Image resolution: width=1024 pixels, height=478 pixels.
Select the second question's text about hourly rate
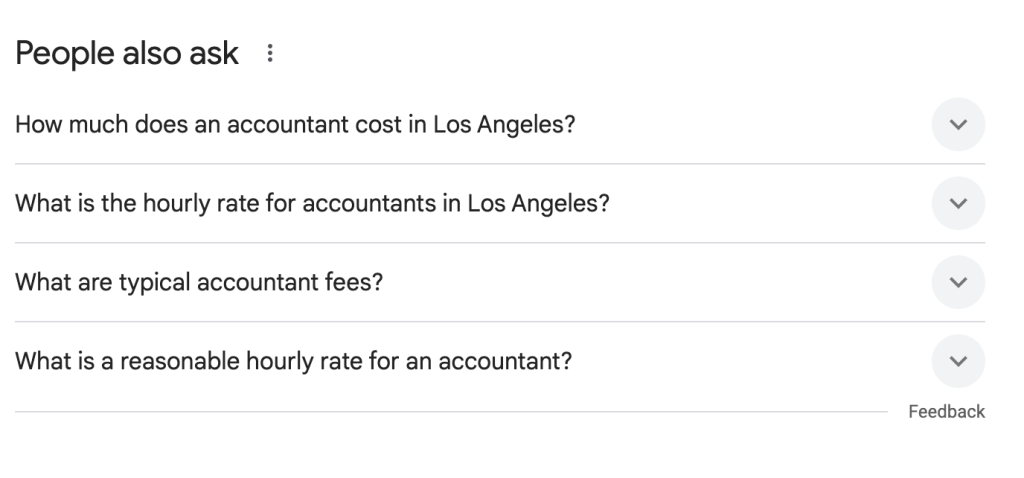coord(312,204)
